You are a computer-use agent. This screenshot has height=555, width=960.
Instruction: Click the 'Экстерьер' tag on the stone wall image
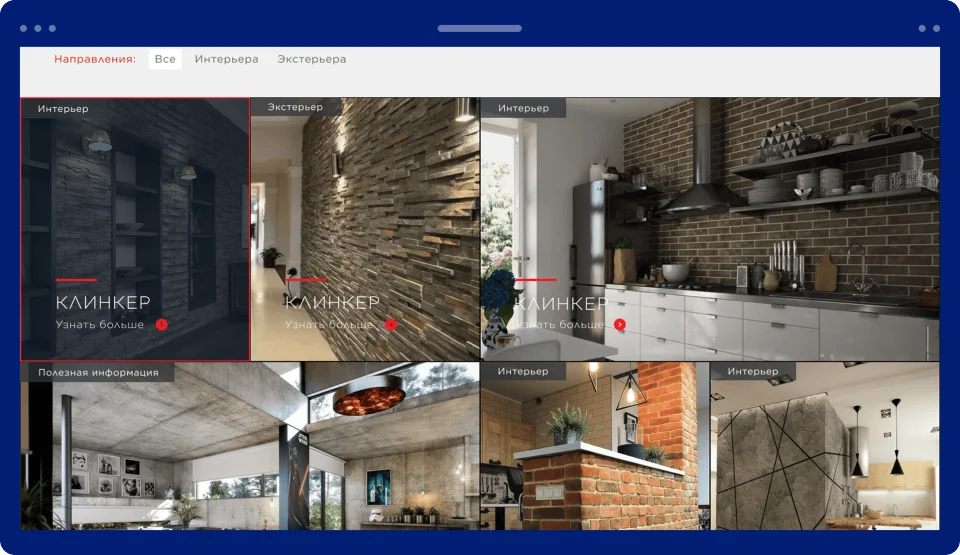coord(295,107)
